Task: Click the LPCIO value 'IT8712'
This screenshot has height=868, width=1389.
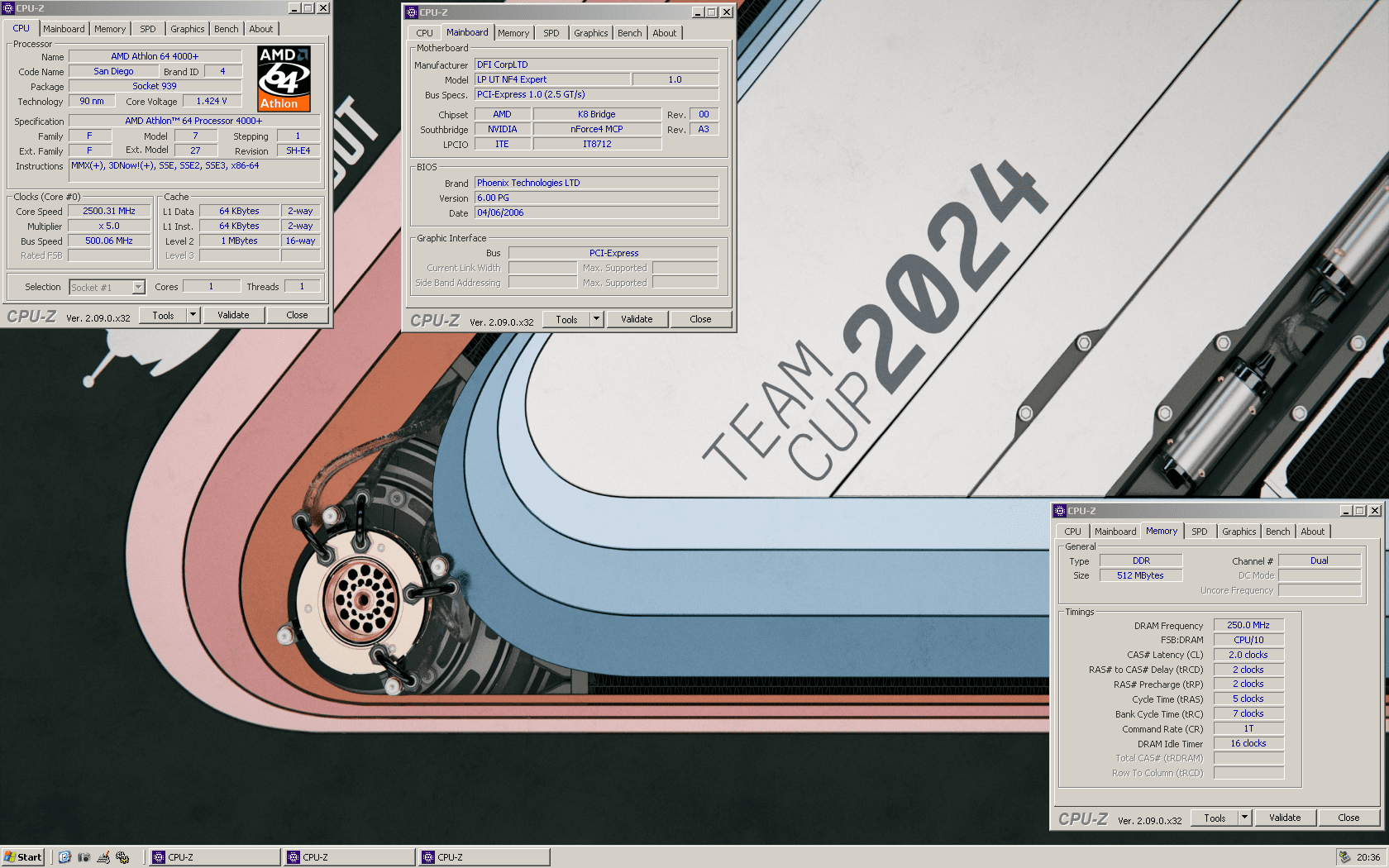Action: (597, 144)
